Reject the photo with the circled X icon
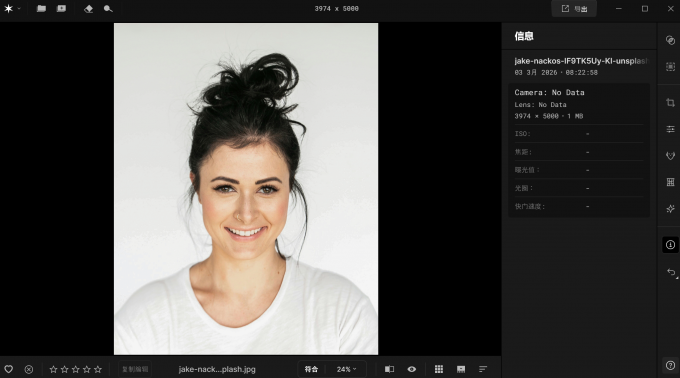Image resolution: width=680 pixels, height=378 pixels. coord(29,369)
